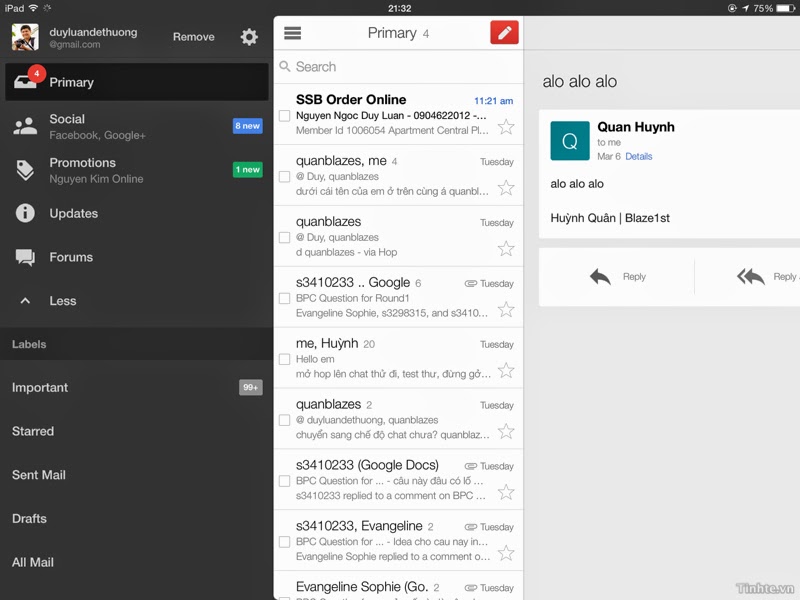Screen dimensions: 800x600
Task: Tap the 99+ Important count badge
Action: (251, 388)
